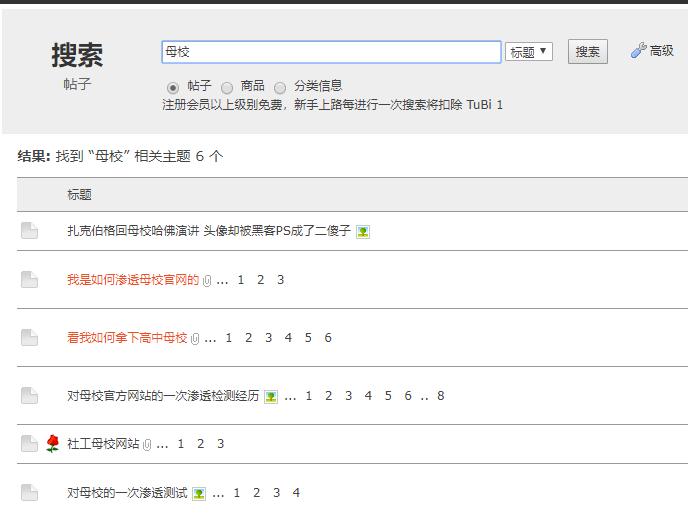Screen dimensions: 688x515
Task: Click the thread icon for 扎克伯格回母校哈佛演讲
Action: tap(29, 231)
